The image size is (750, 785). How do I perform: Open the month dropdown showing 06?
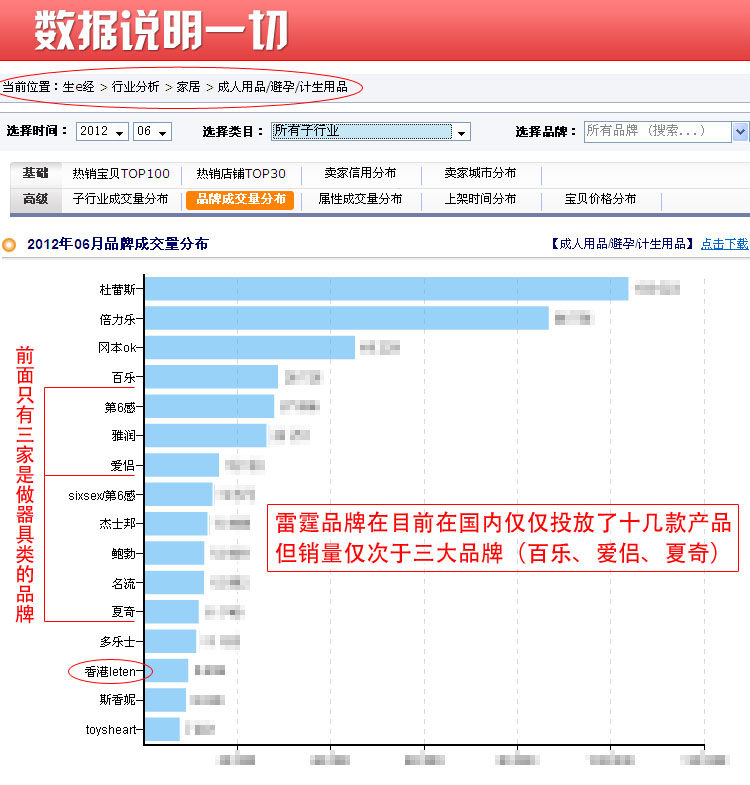click(152, 132)
